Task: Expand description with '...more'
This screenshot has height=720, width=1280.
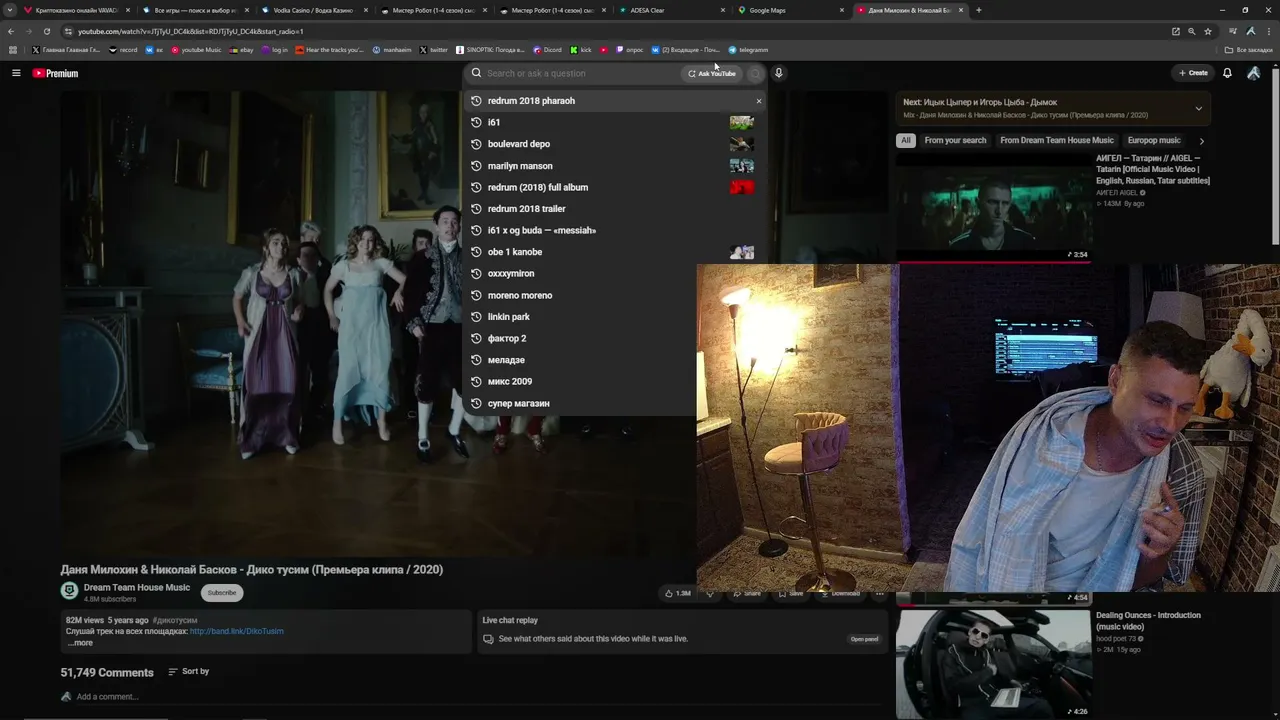Action: pos(81,643)
